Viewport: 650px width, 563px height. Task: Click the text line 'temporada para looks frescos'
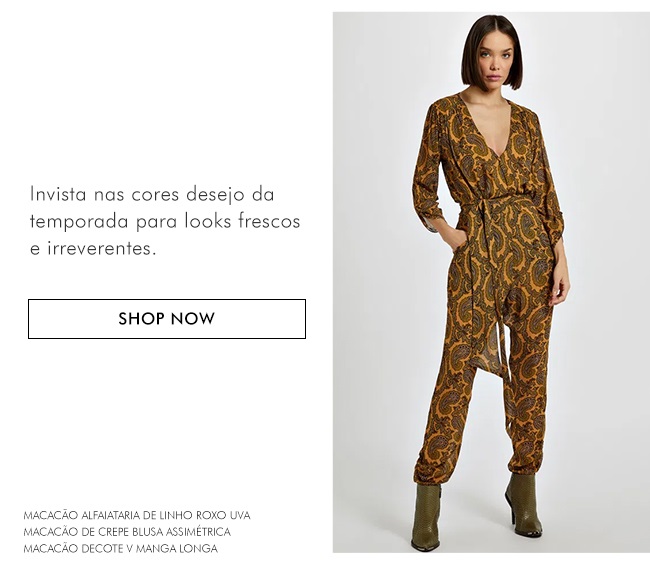(x=165, y=221)
